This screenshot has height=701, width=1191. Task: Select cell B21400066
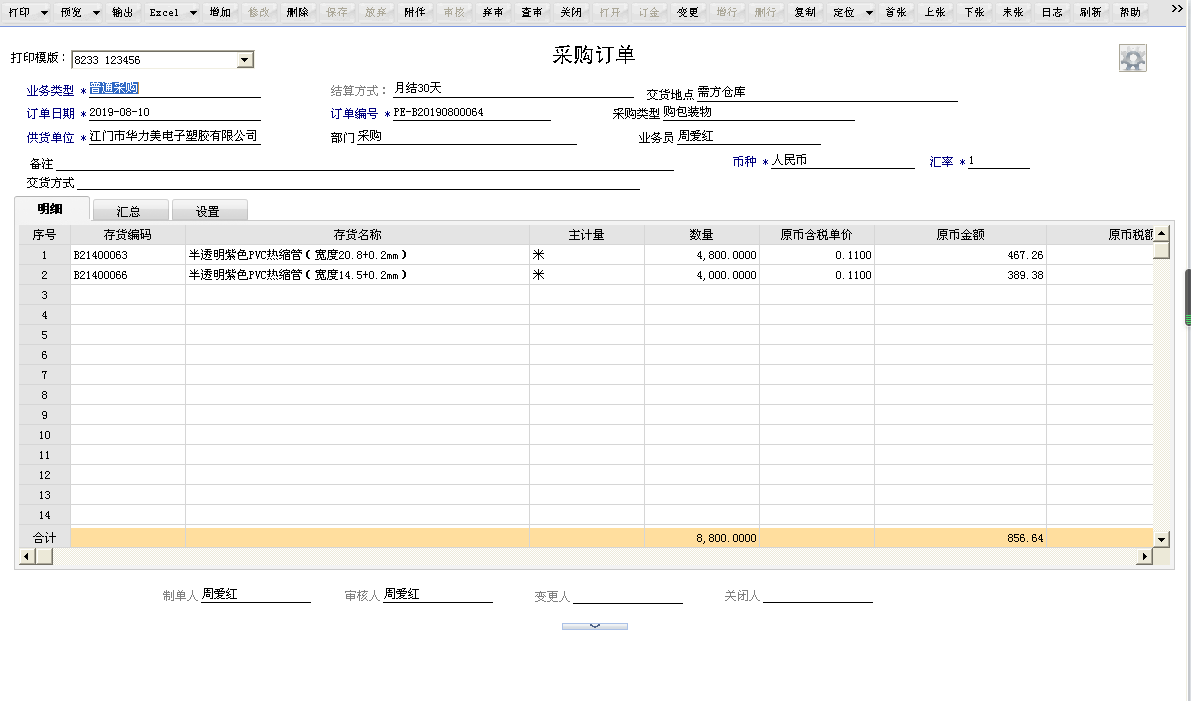click(x=128, y=275)
